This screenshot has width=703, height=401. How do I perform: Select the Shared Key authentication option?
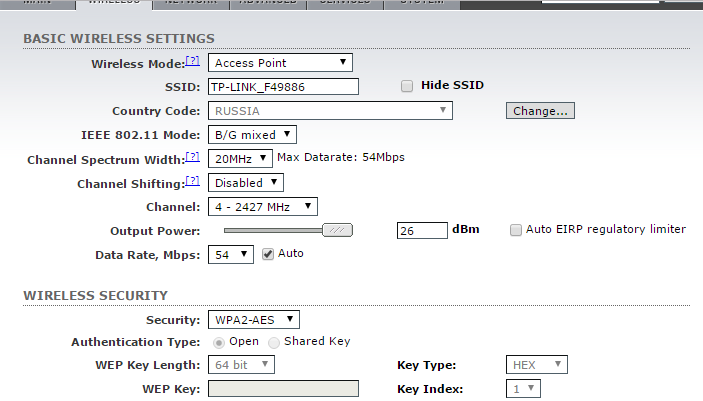(274, 342)
